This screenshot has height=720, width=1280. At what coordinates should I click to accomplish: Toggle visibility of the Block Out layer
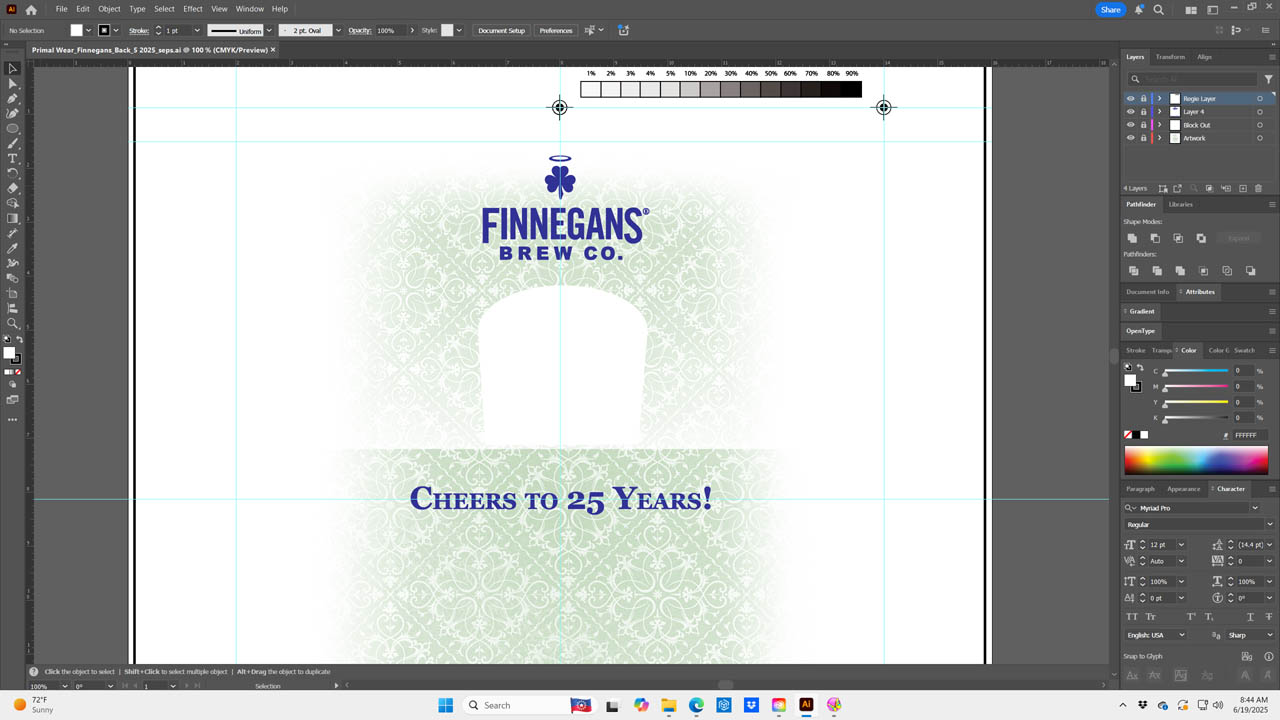click(x=1131, y=125)
